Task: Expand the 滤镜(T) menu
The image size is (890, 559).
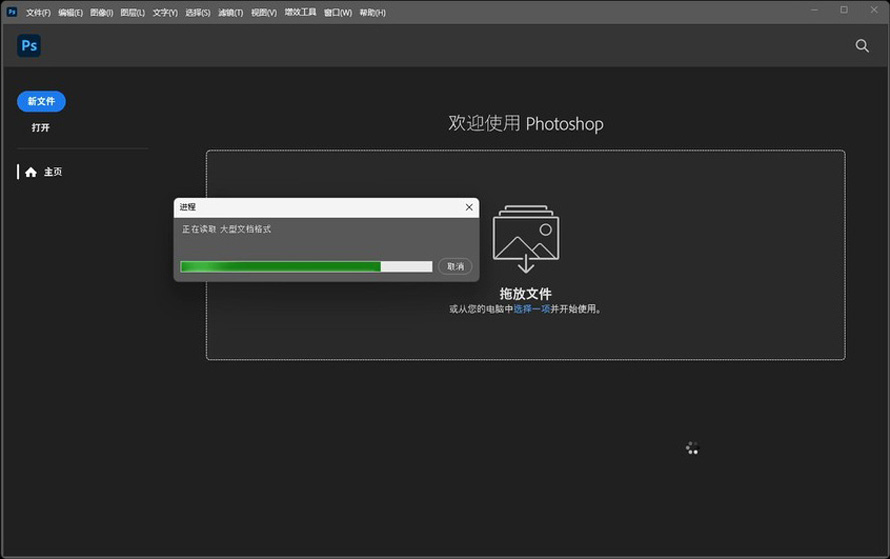Action: [230, 13]
